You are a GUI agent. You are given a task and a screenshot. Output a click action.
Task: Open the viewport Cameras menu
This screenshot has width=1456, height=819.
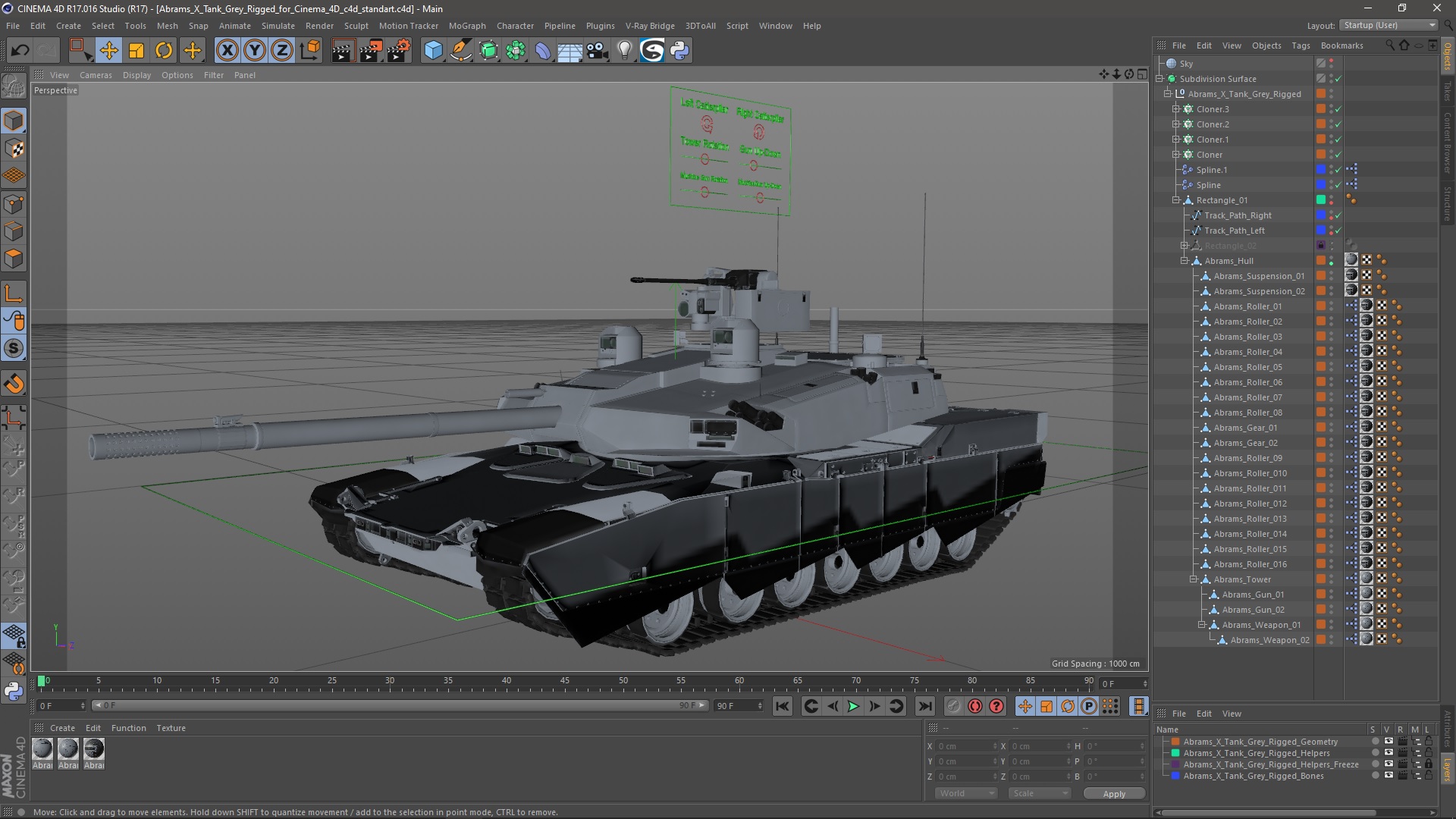[x=96, y=75]
